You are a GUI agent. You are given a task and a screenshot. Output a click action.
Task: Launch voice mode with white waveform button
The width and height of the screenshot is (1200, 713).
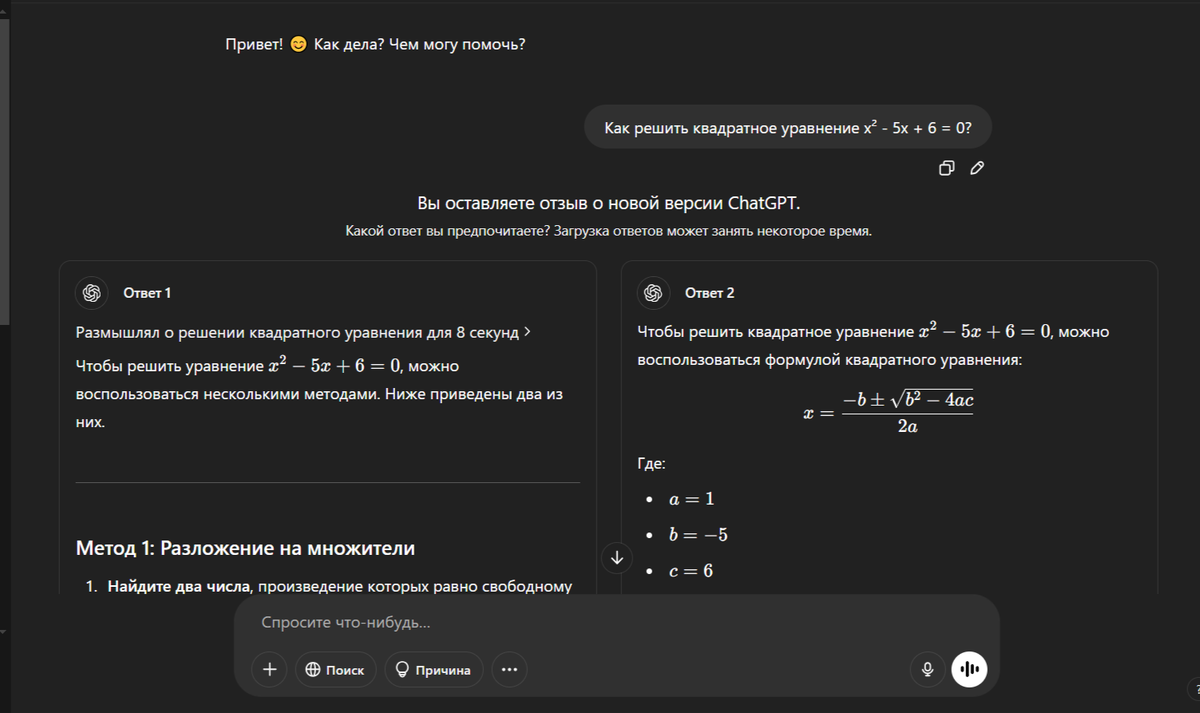(969, 670)
